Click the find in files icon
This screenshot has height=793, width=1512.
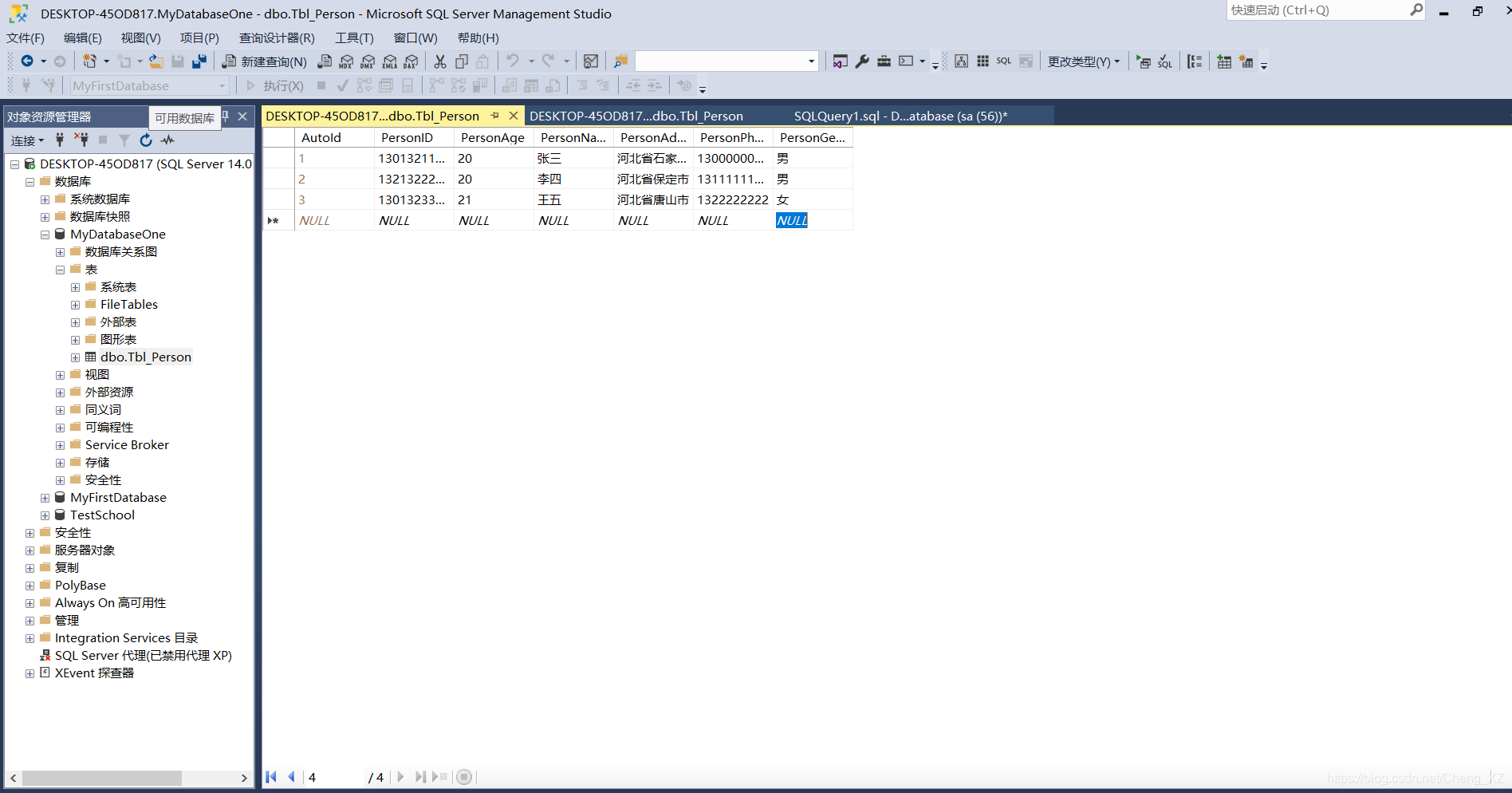(x=620, y=61)
